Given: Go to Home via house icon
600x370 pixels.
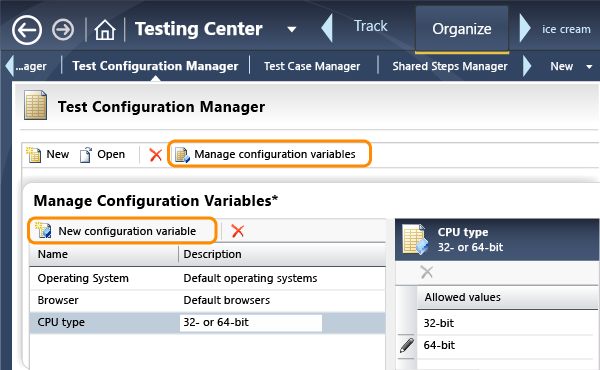Looking at the screenshot, I should [x=105, y=30].
